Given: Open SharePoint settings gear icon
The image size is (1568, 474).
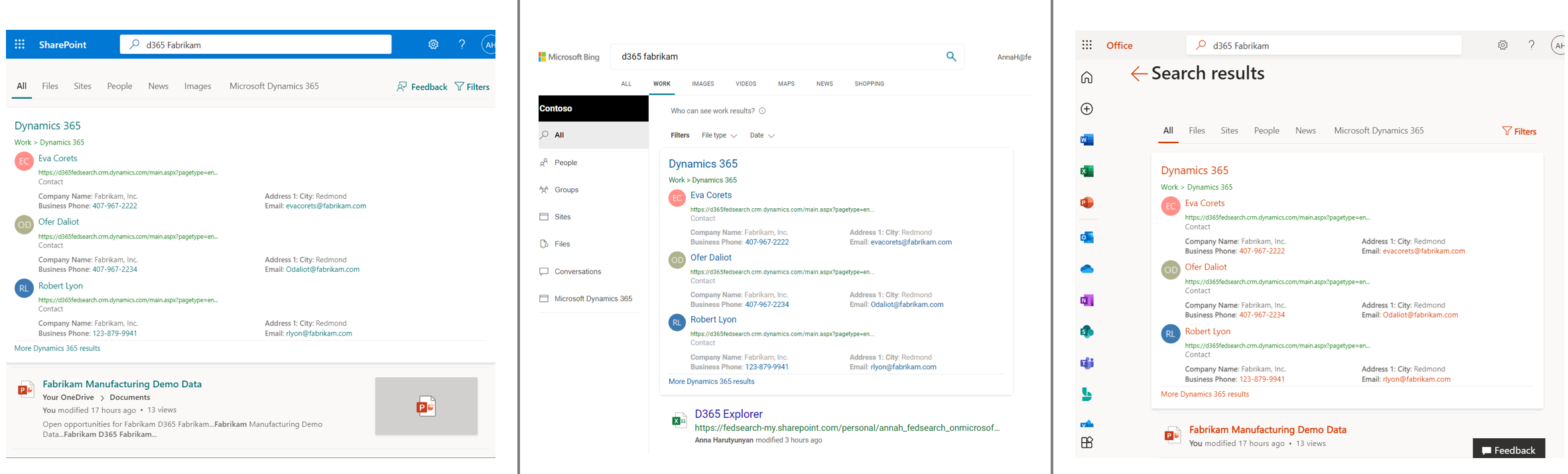Looking at the screenshot, I should click(433, 44).
